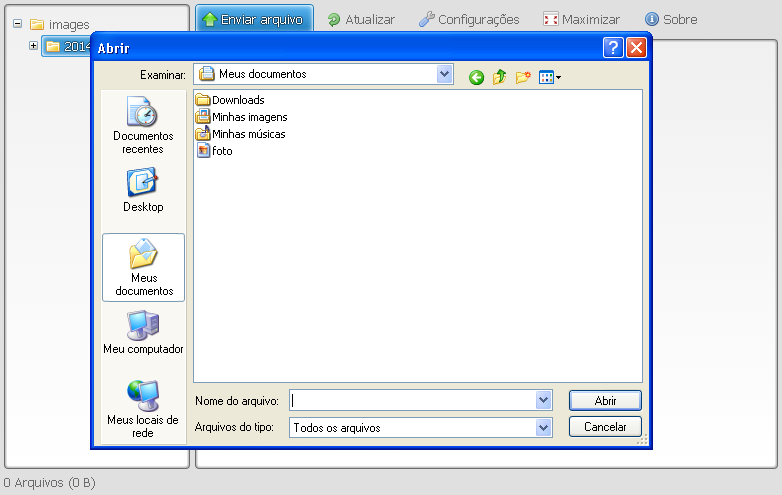Select the Minhas imagens folder
This screenshot has height=495, width=782.
tap(241, 117)
